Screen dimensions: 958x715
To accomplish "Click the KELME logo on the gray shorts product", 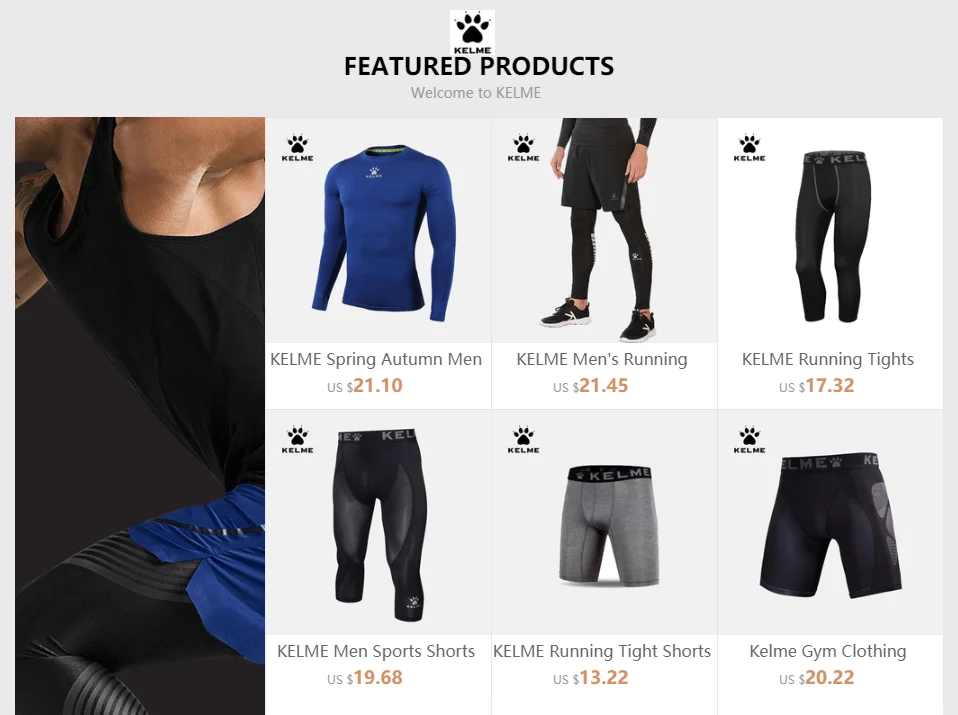I will click(524, 440).
